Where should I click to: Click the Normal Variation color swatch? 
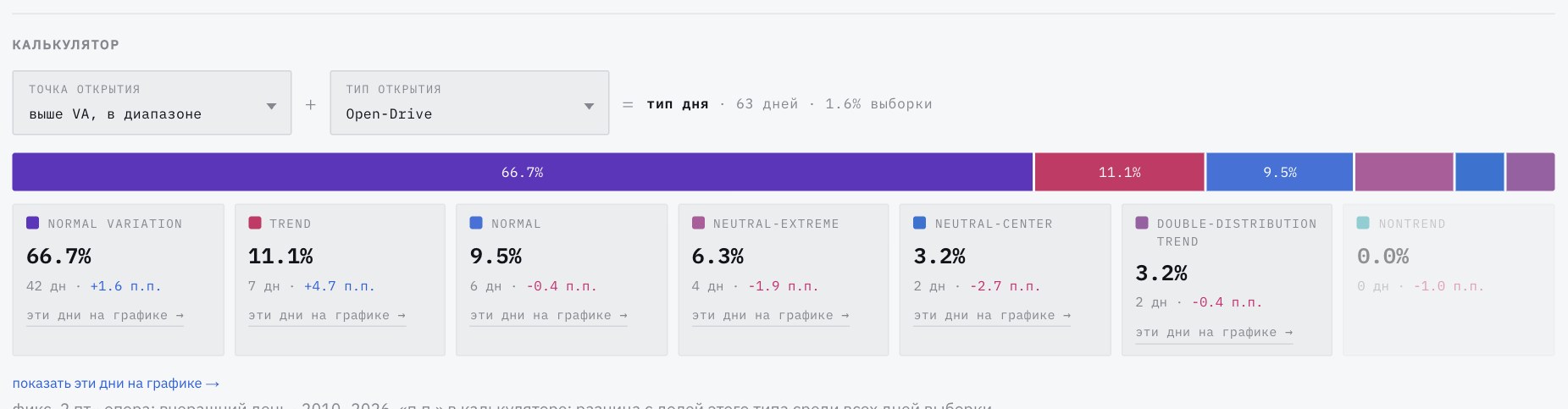click(33, 223)
